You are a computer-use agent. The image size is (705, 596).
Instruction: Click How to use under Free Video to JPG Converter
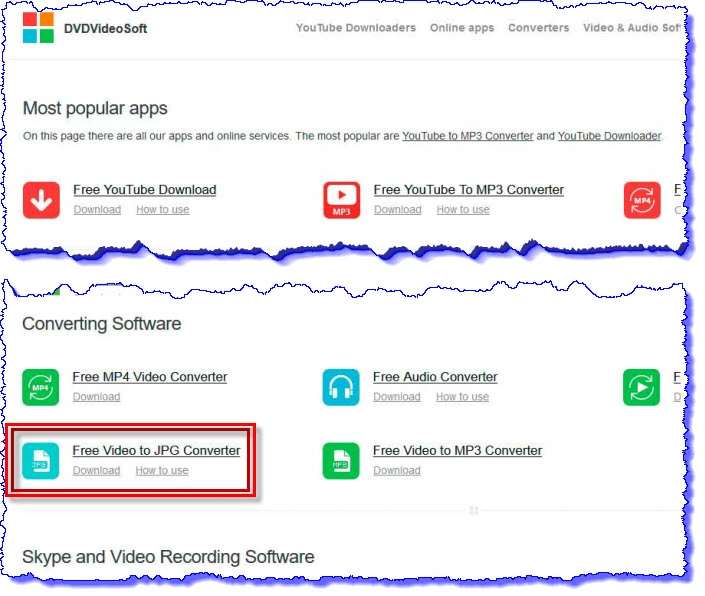pyautogui.click(x=162, y=470)
